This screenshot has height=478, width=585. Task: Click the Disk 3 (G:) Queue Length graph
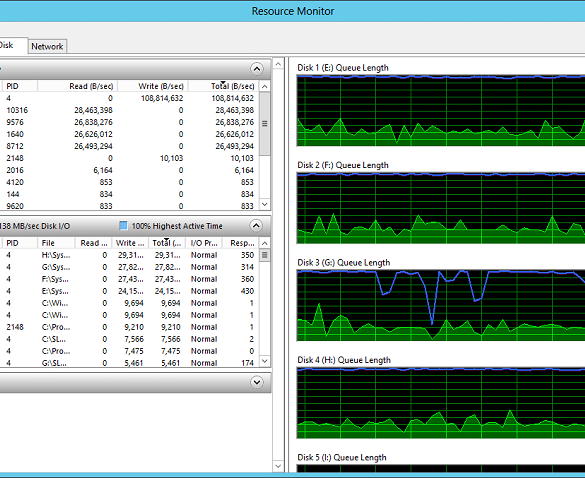[x=441, y=305]
